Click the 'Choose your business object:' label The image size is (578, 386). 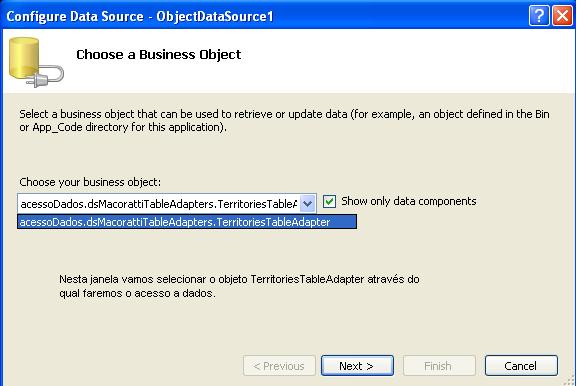click(90, 182)
